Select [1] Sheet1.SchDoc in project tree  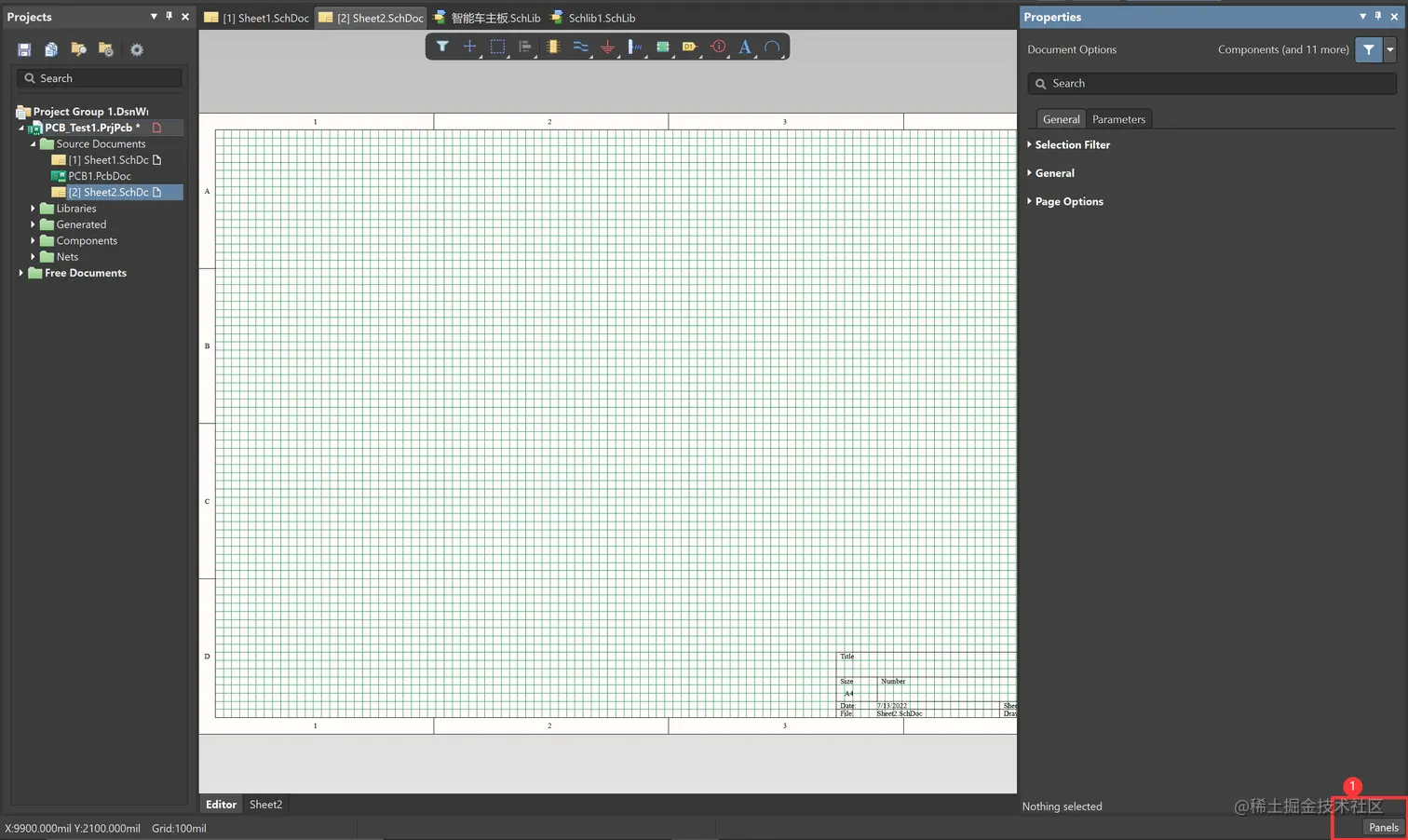pyautogui.click(x=108, y=160)
